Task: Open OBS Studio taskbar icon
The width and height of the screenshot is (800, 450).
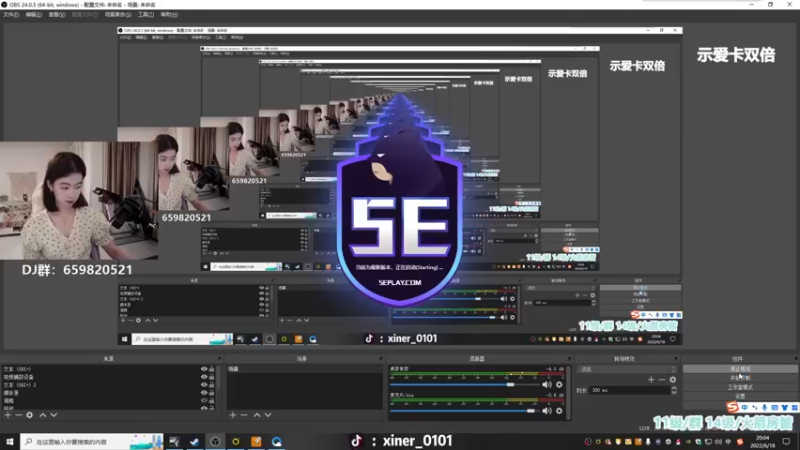Action: (215, 441)
